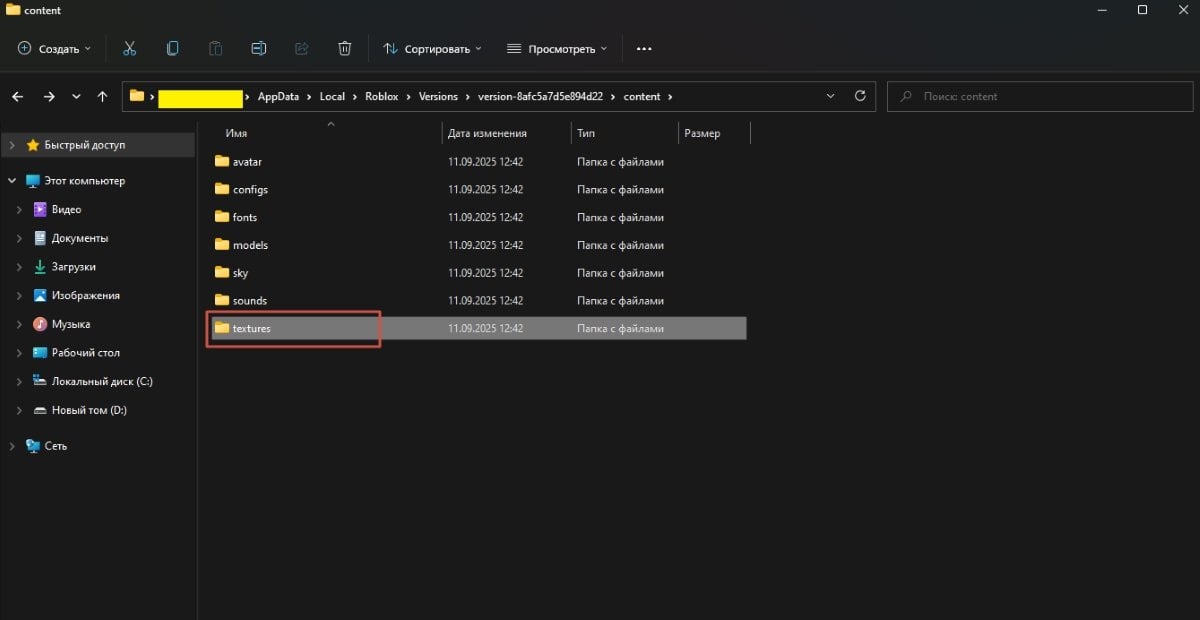The height and width of the screenshot is (620, 1200).
Task: Click the search content input field
Action: [x=1040, y=96]
